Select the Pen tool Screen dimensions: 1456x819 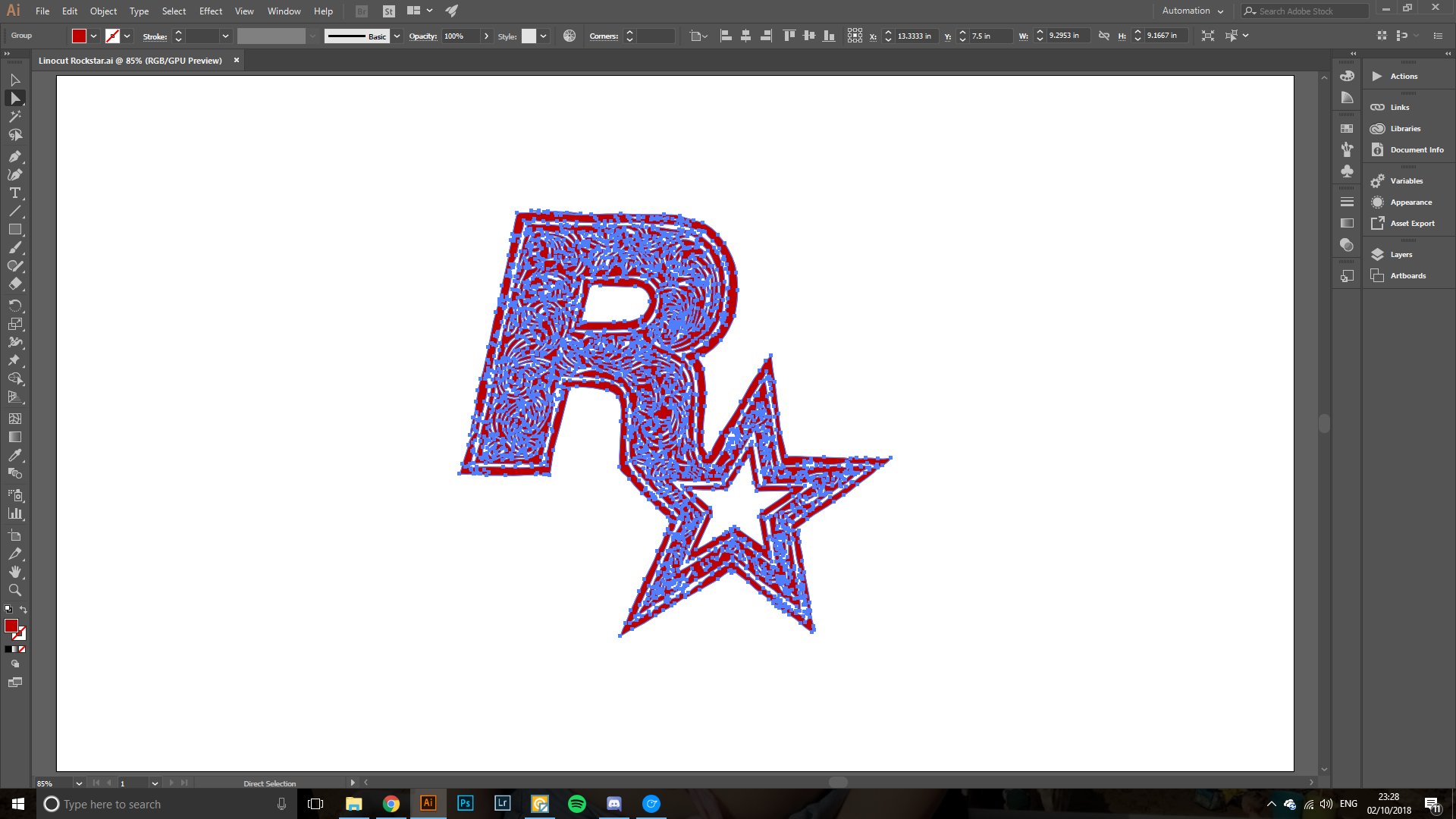click(x=14, y=156)
